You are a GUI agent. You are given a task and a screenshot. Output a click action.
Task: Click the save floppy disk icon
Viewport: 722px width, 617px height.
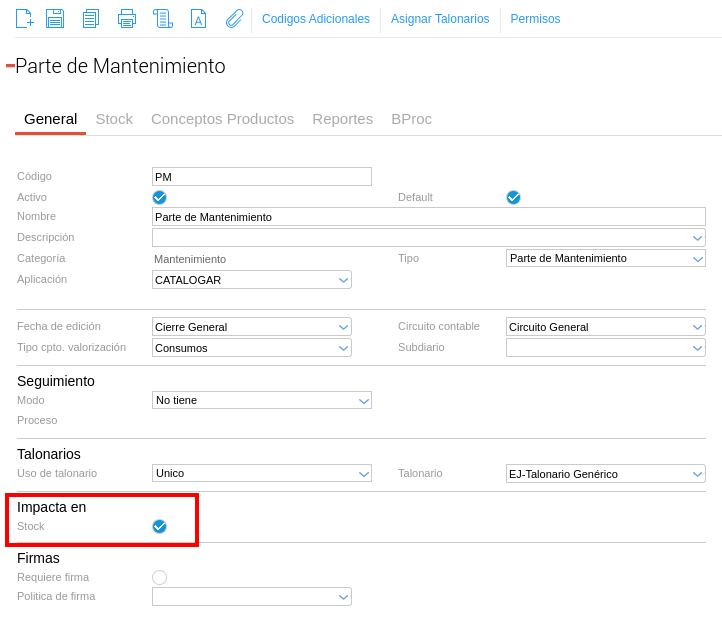[x=55, y=19]
